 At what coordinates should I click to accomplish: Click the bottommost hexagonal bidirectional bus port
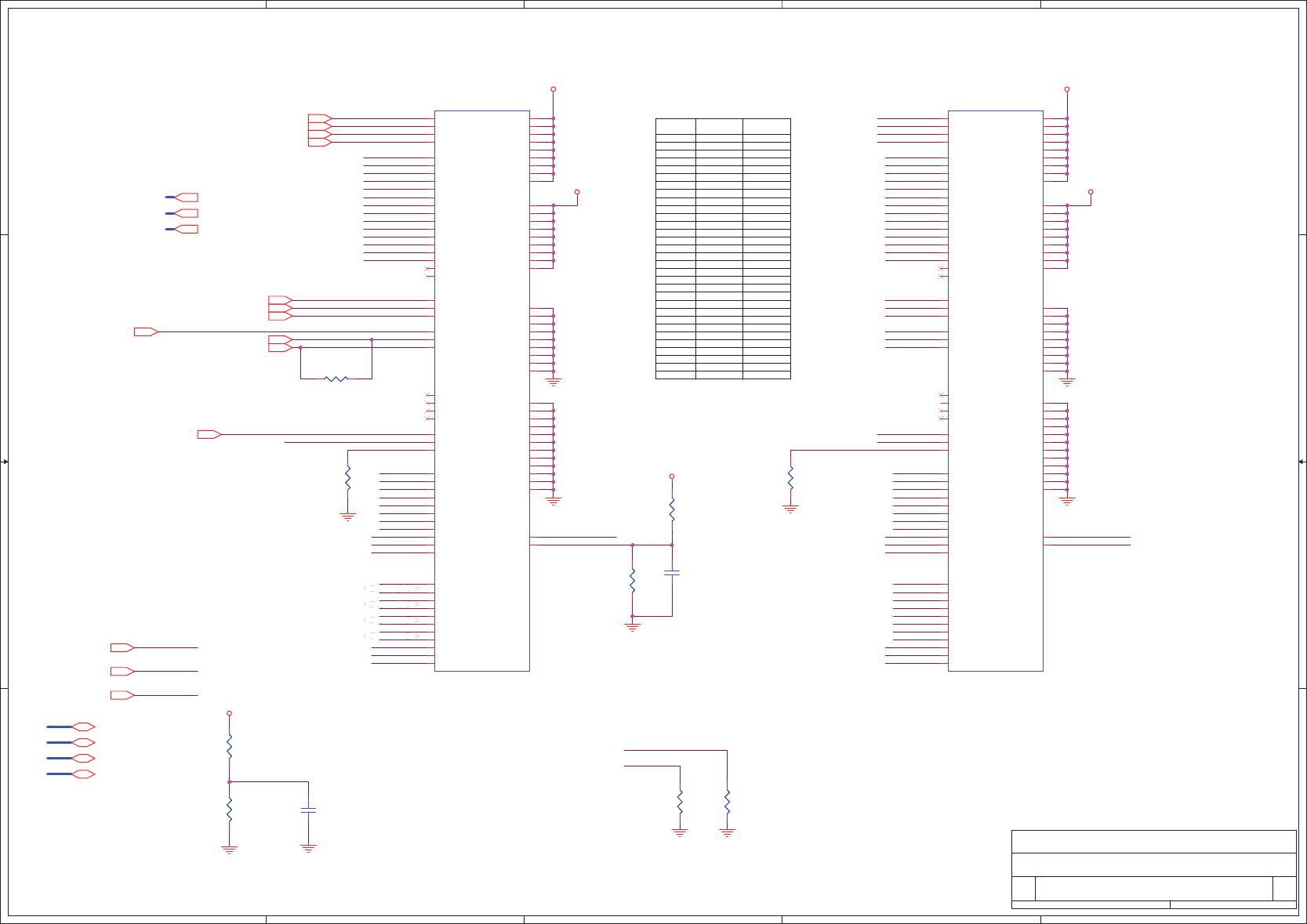point(83,774)
